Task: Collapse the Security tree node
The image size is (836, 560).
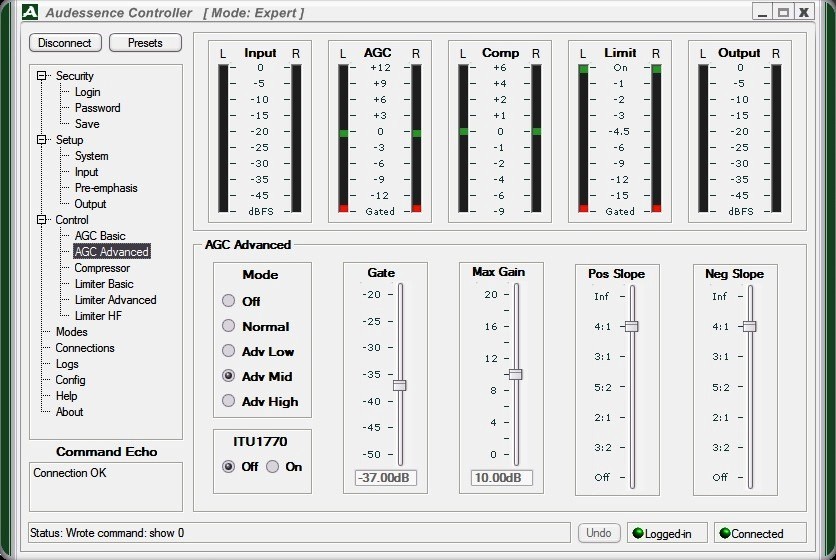Action: [42, 76]
